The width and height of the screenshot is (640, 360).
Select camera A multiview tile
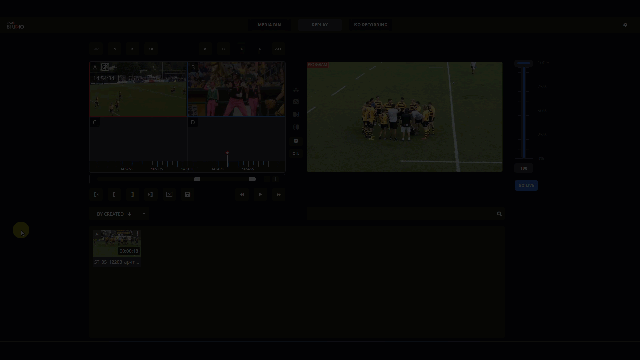coord(138,89)
